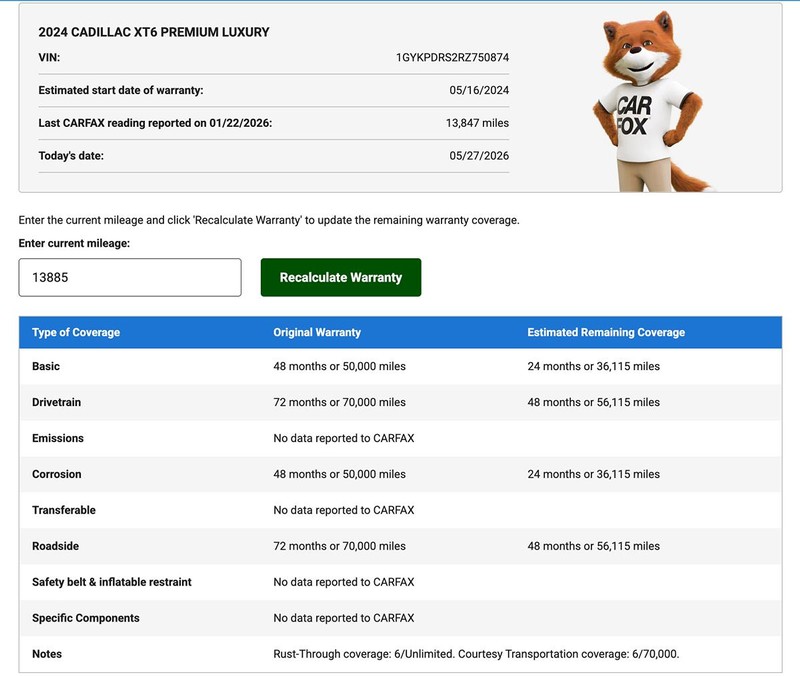Click Basic remaining 24 months or 36,115 miles
This screenshot has height=676, width=800.
593,366
